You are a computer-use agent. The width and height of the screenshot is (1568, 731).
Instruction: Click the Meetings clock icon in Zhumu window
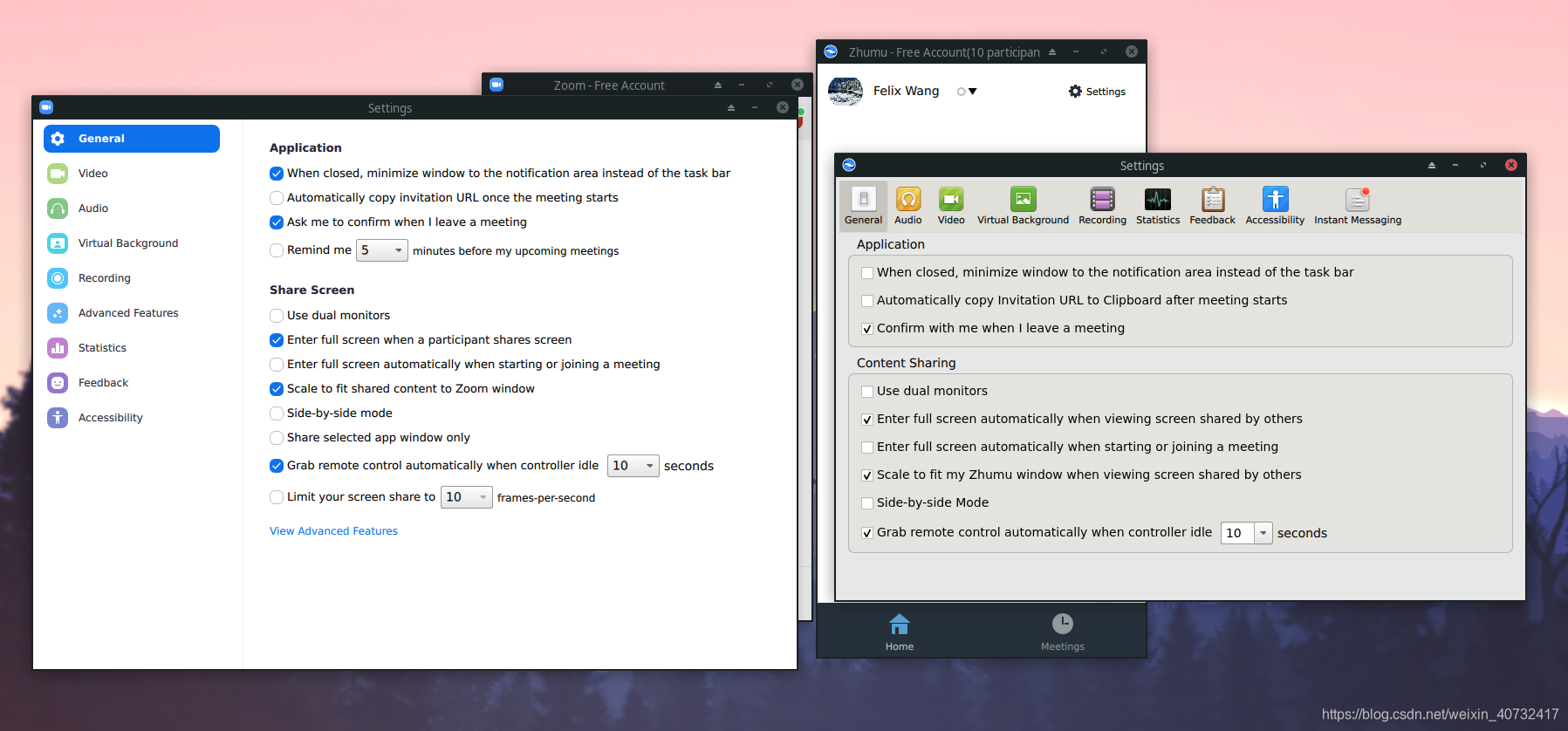(x=1063, y=624)
